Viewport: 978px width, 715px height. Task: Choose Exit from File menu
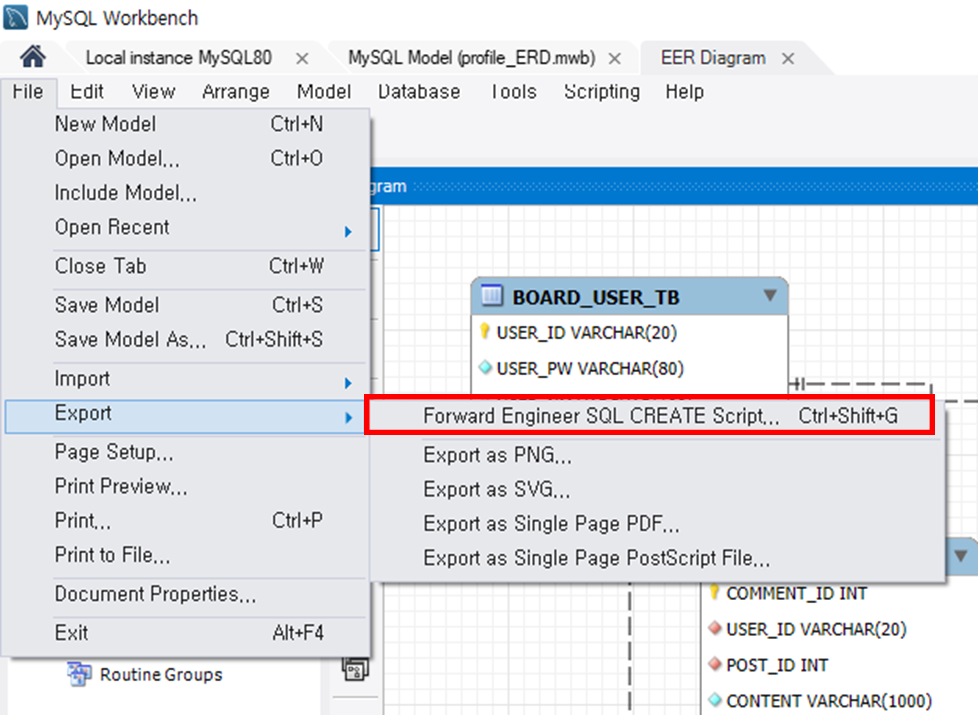(x=186, y=633)
